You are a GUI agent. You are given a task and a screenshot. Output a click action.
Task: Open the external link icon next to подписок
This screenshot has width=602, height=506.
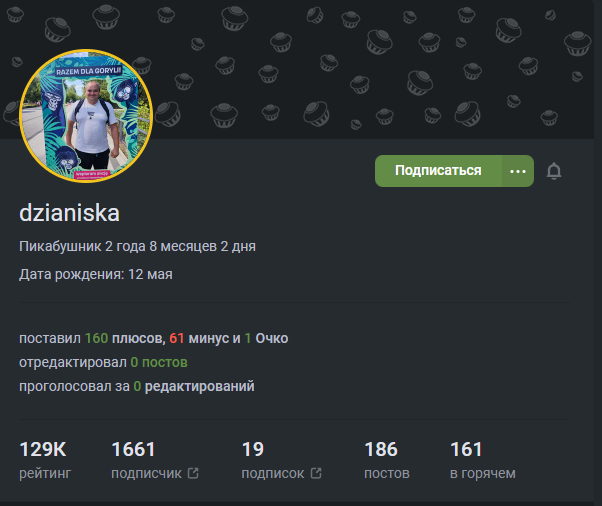[x=316, y=473]
